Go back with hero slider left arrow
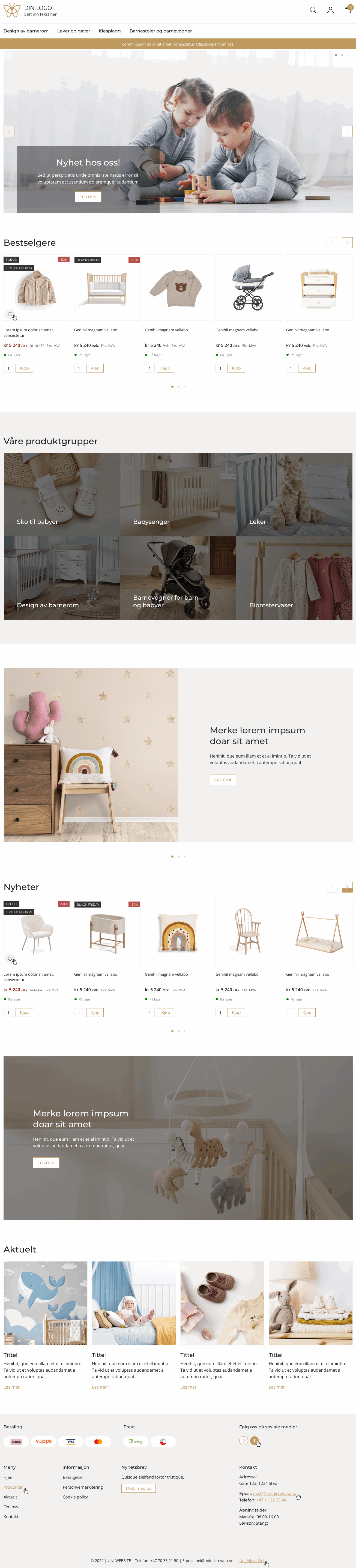356x1568 pixels. point(9,131)
